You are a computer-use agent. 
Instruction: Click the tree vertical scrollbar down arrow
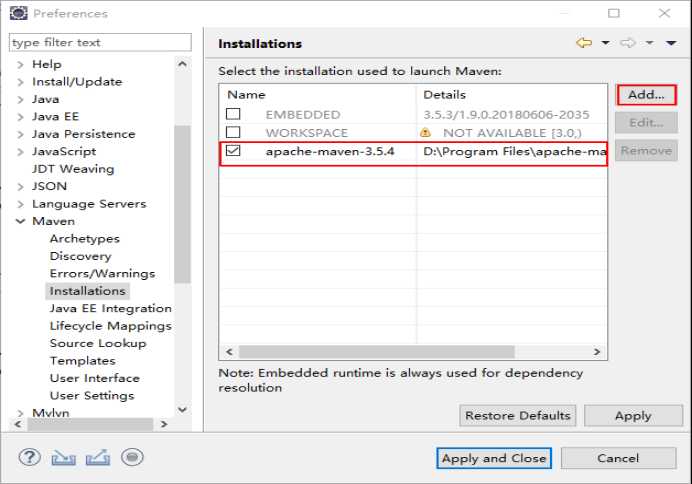(182, 409)
